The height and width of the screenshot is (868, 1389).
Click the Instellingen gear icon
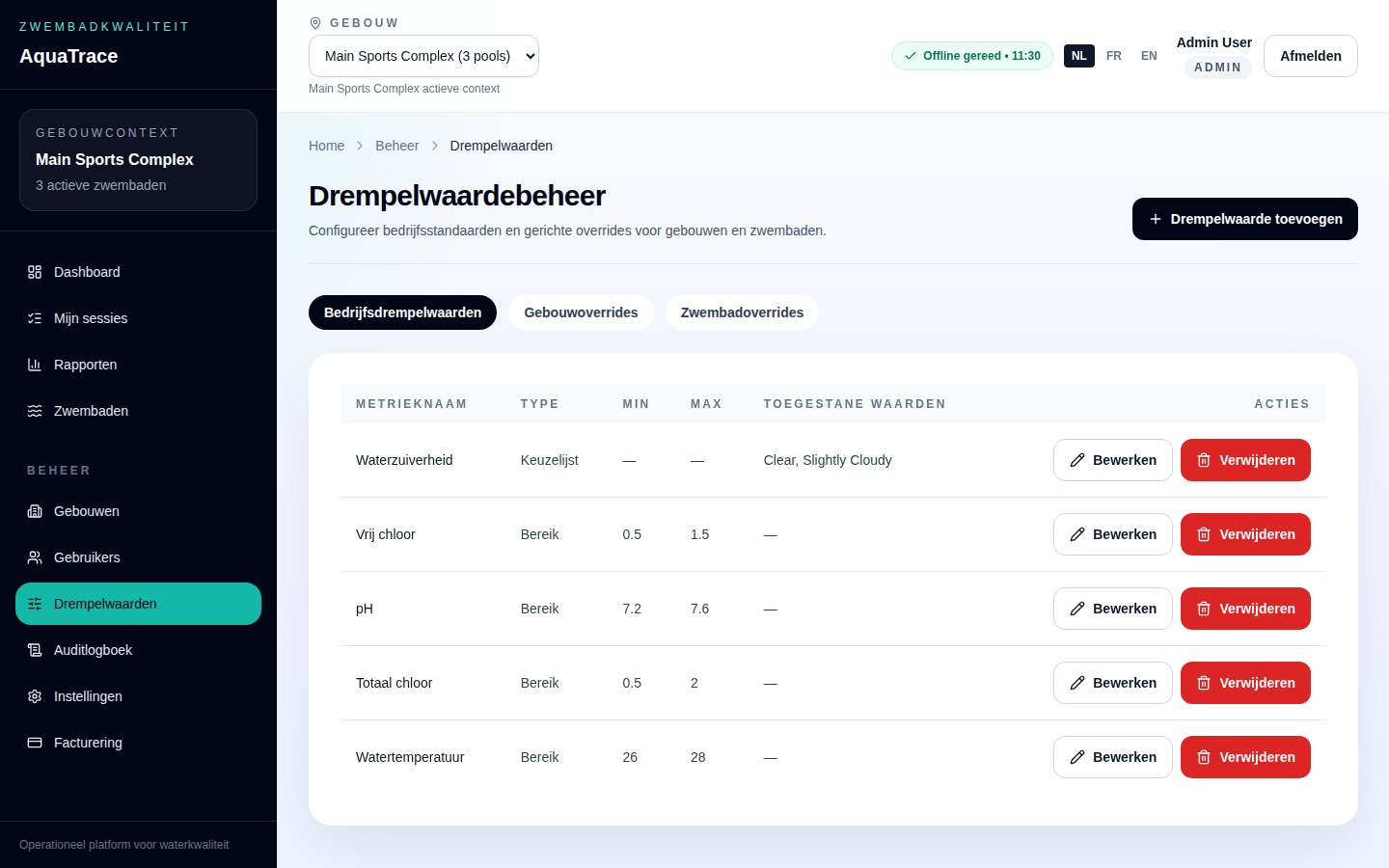point(35,696)
